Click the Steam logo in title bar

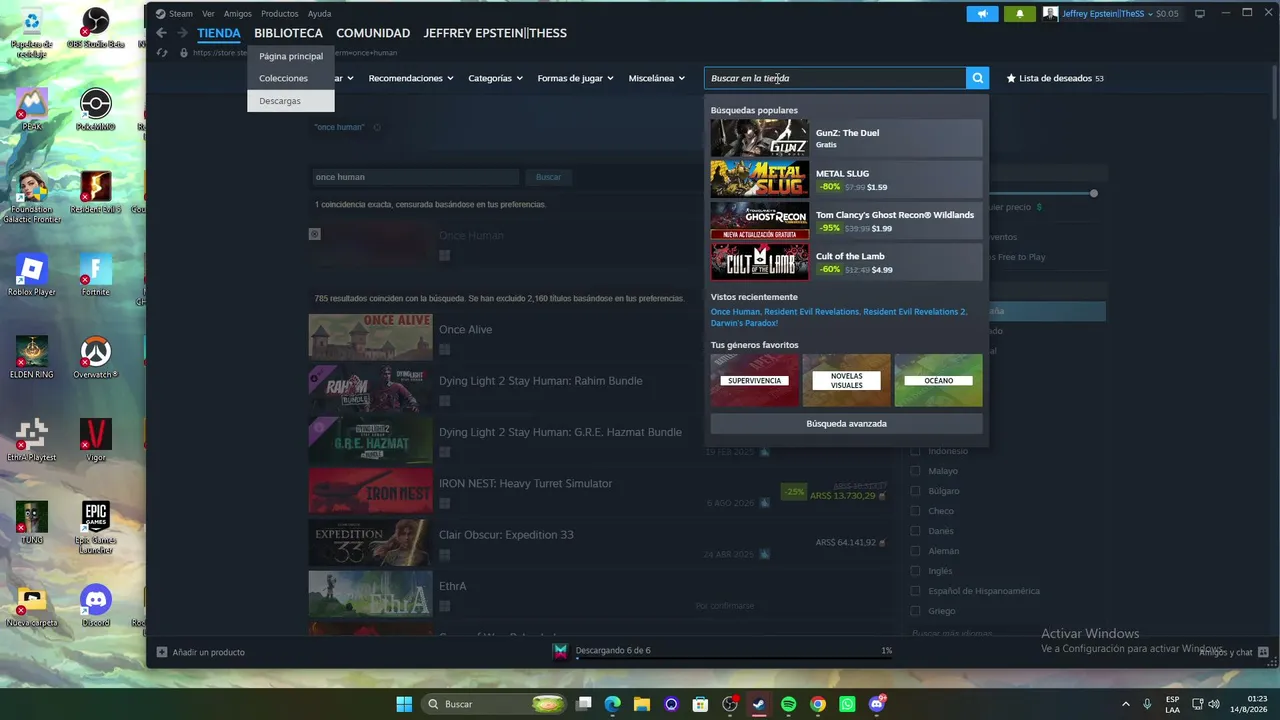pyautogui.click(x=160, y=14)
